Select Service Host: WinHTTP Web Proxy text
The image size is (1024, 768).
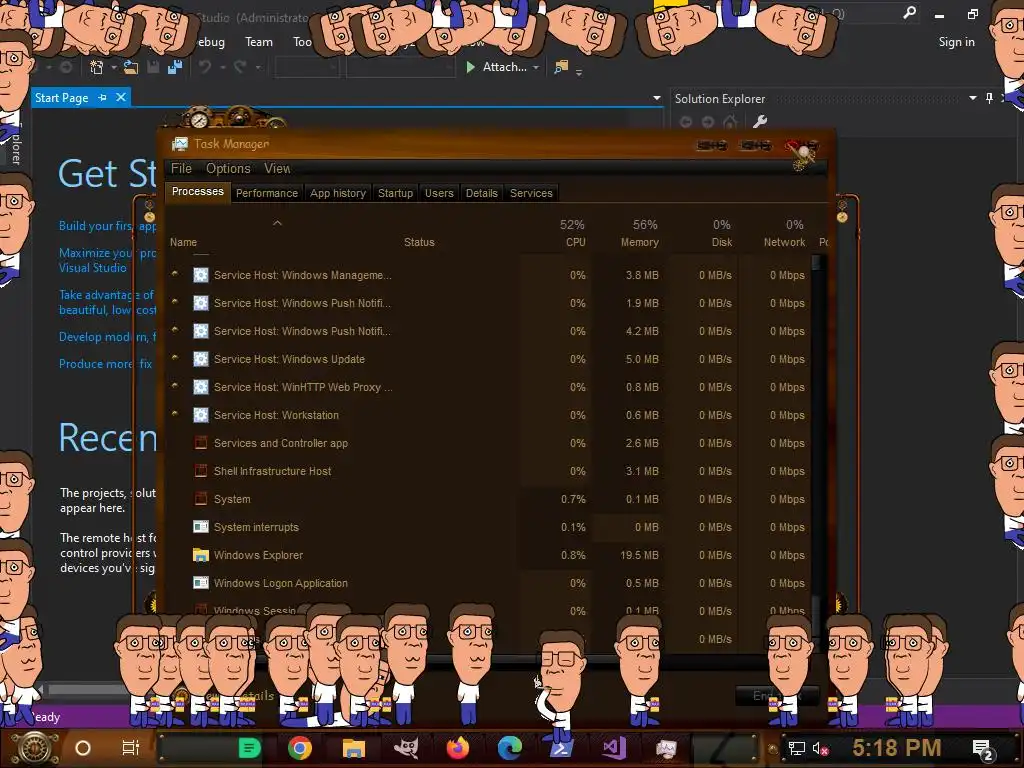[303, 387]
